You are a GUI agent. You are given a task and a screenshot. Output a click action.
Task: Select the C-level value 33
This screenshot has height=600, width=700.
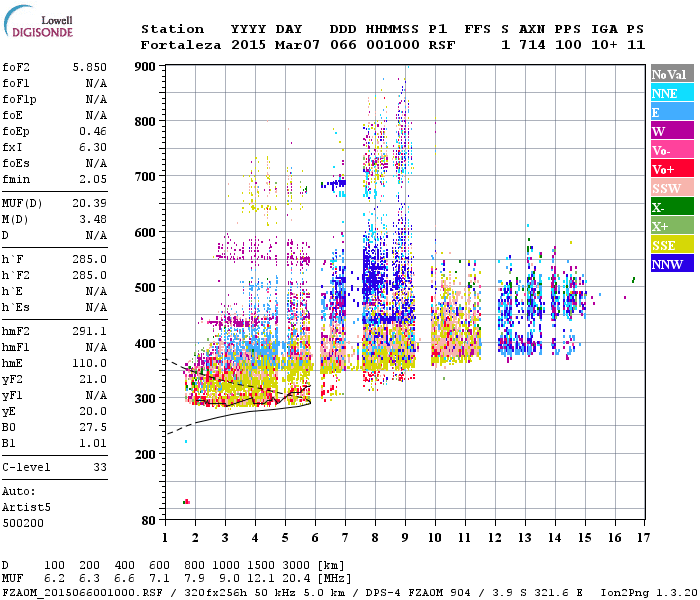tap(99, 467)
